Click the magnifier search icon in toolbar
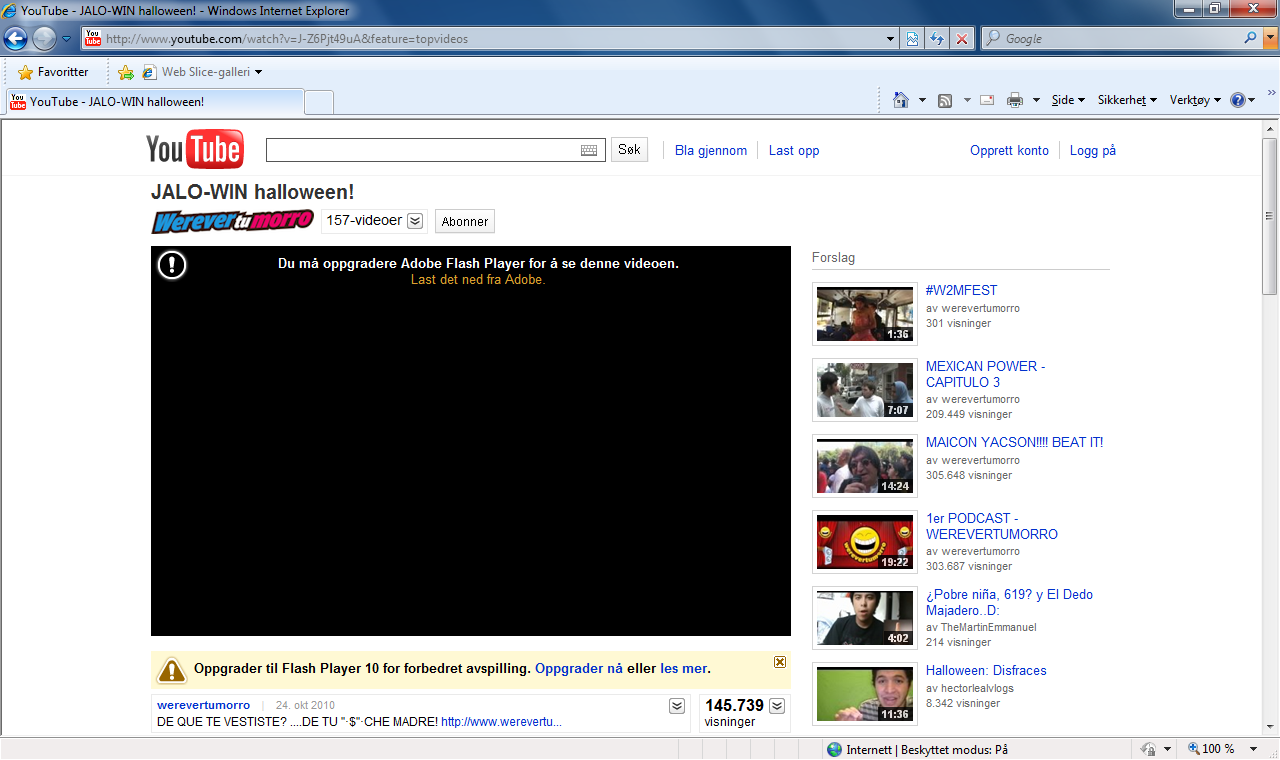Screen dimensions: 1280x760 point(1251,39)
